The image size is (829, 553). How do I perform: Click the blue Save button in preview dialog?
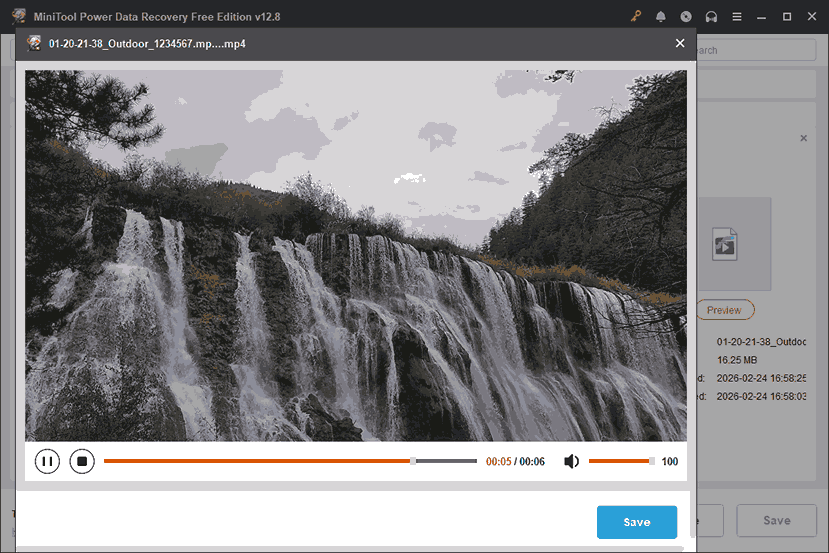click(637, 522)
